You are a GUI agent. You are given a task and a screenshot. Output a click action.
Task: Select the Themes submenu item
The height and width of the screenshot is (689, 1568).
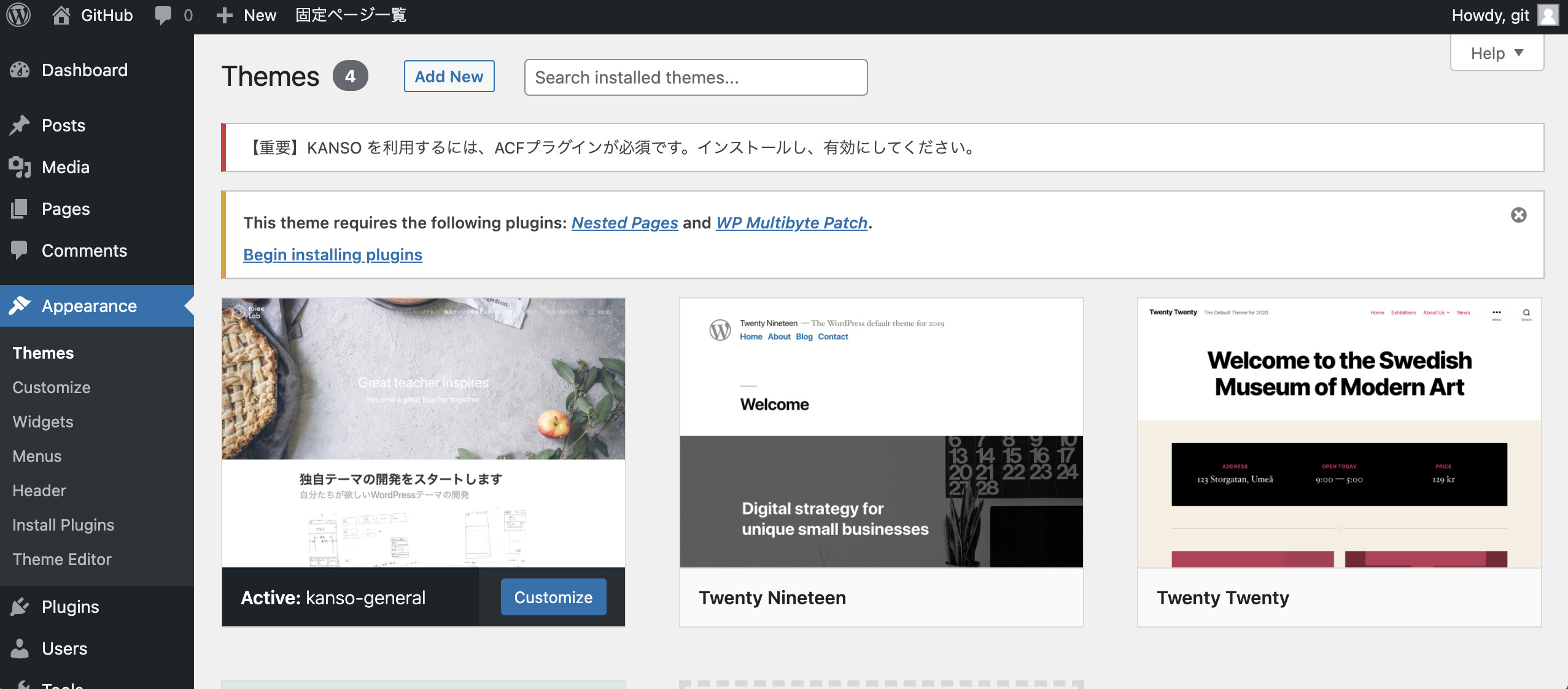[43, 353]
